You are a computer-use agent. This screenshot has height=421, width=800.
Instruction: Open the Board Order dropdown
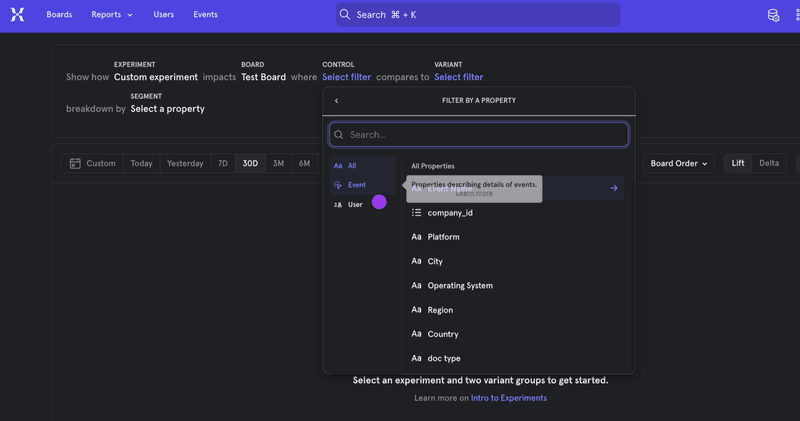(x=678, y=163)
